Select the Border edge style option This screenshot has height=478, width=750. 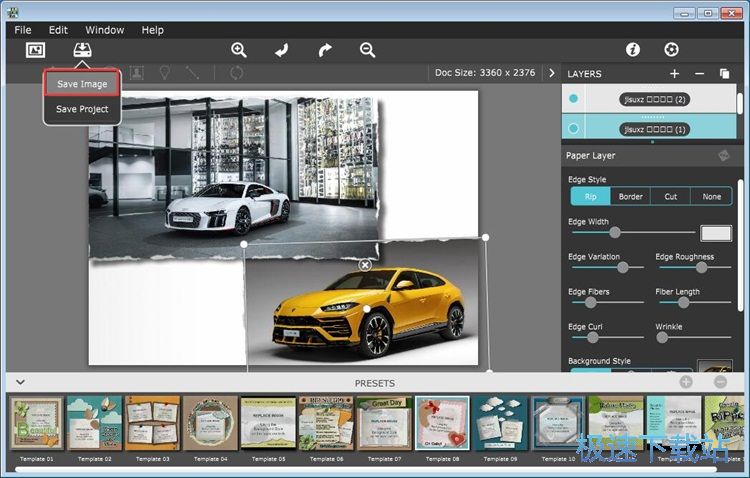(630, 197)
